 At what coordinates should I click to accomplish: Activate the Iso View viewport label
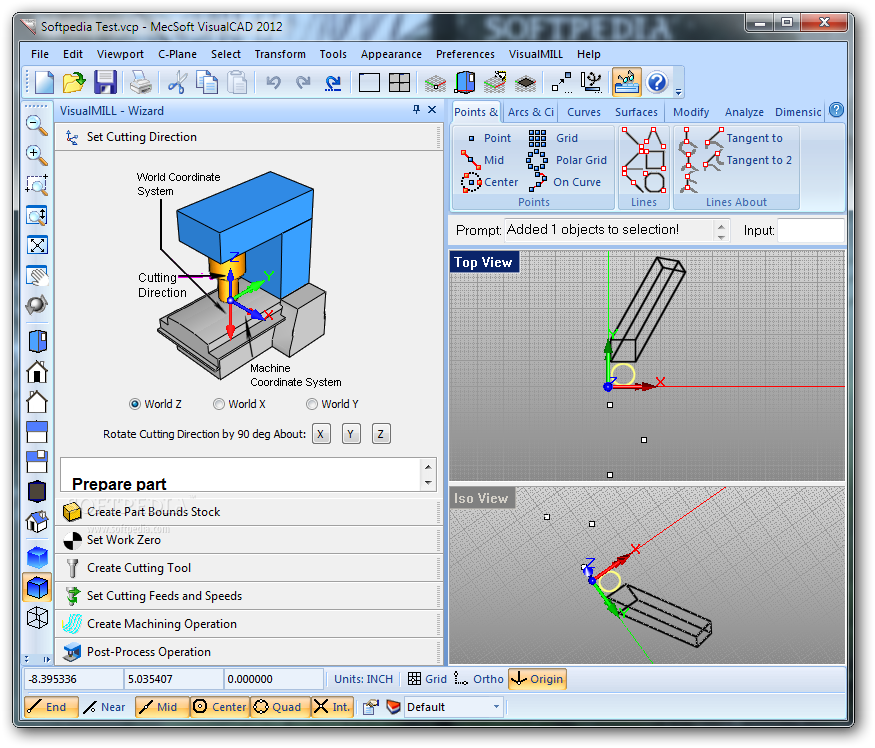click(x=482, y=498)
